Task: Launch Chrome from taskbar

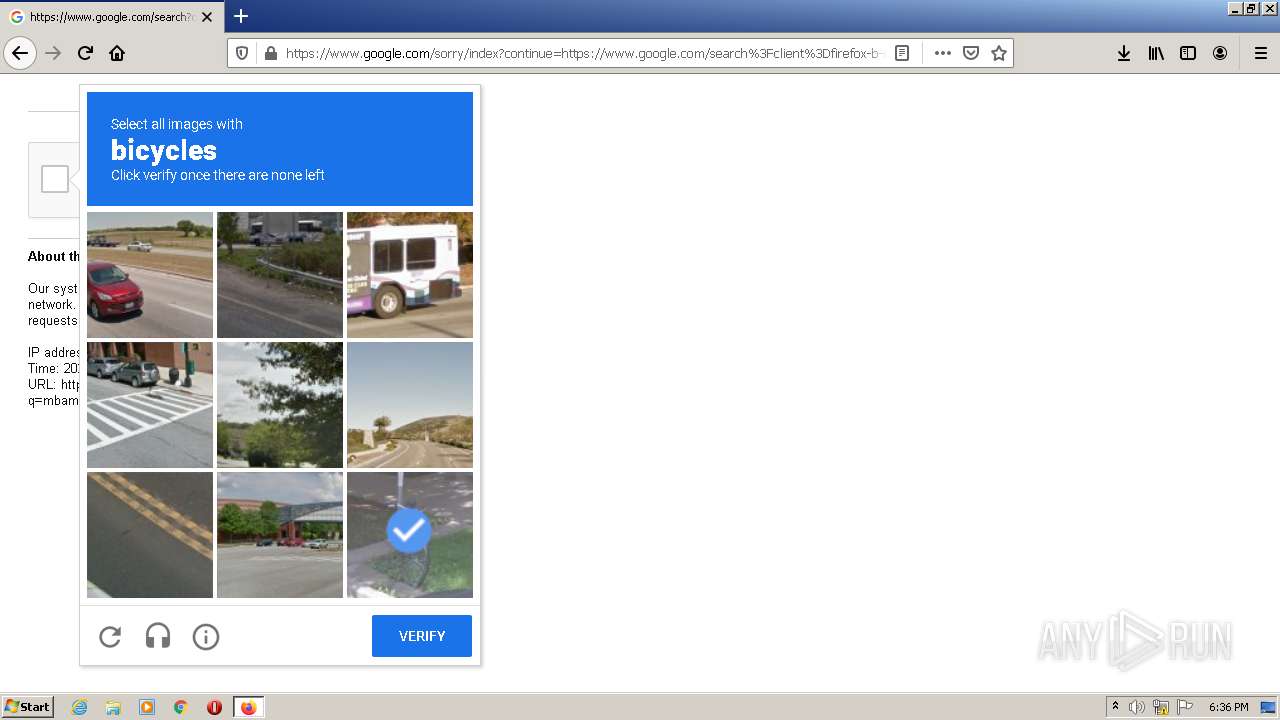Action: [181, 707]
